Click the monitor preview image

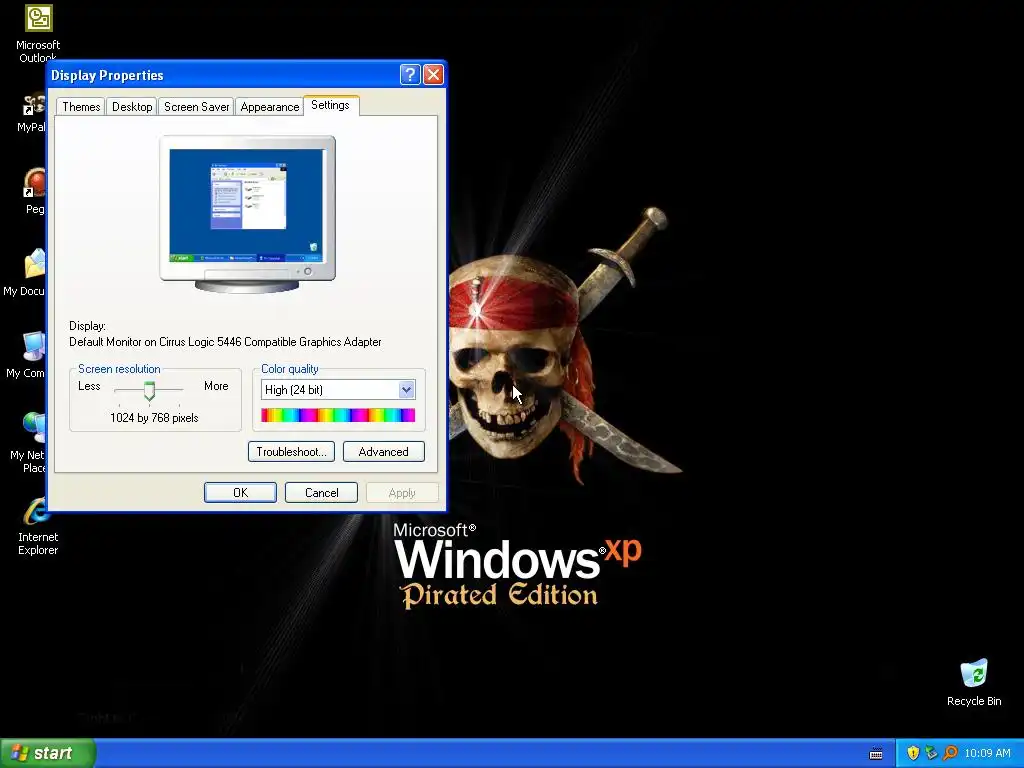coord(248,214)
